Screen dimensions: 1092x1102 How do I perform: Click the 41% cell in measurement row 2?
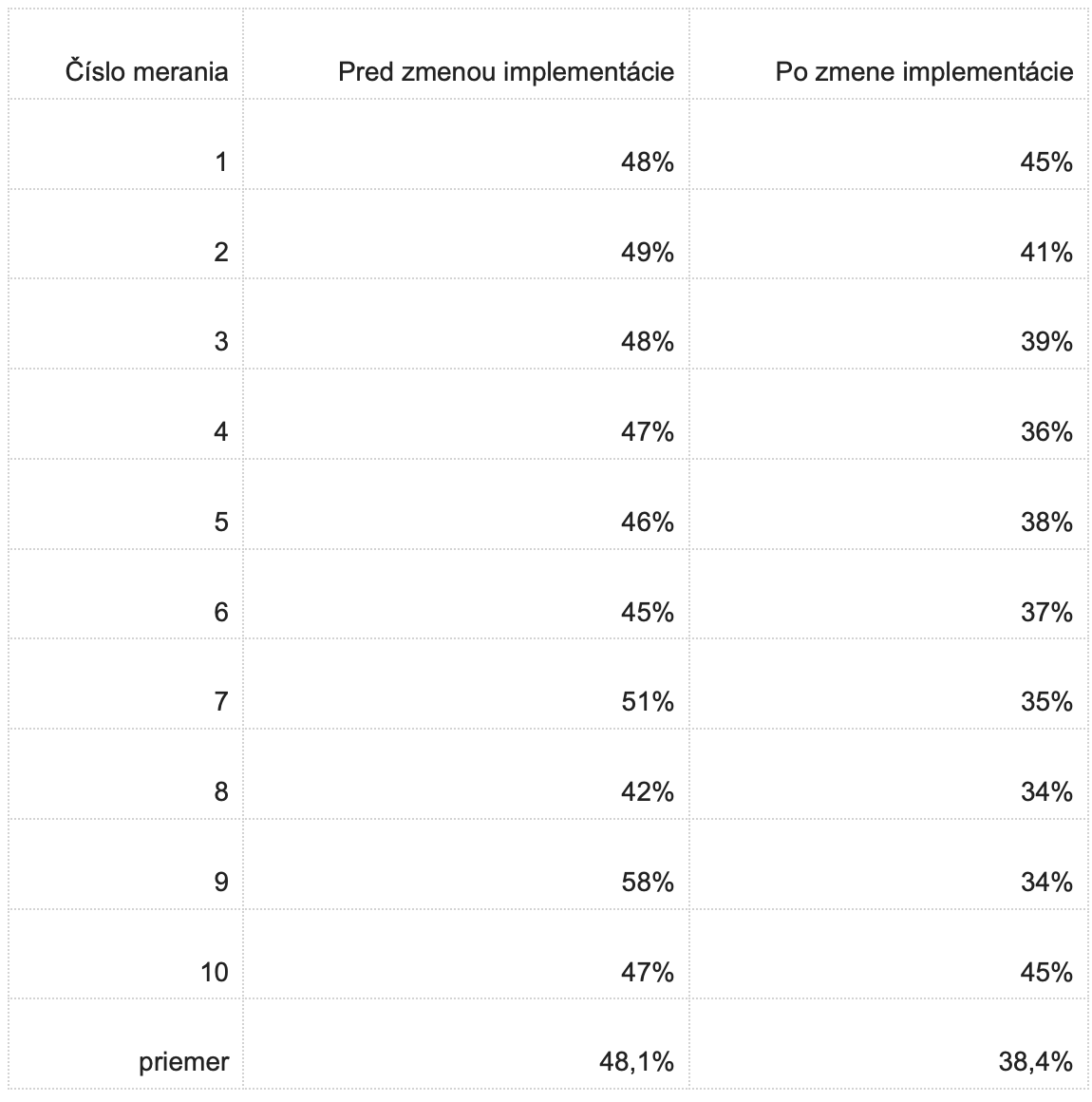coord(888,234)
